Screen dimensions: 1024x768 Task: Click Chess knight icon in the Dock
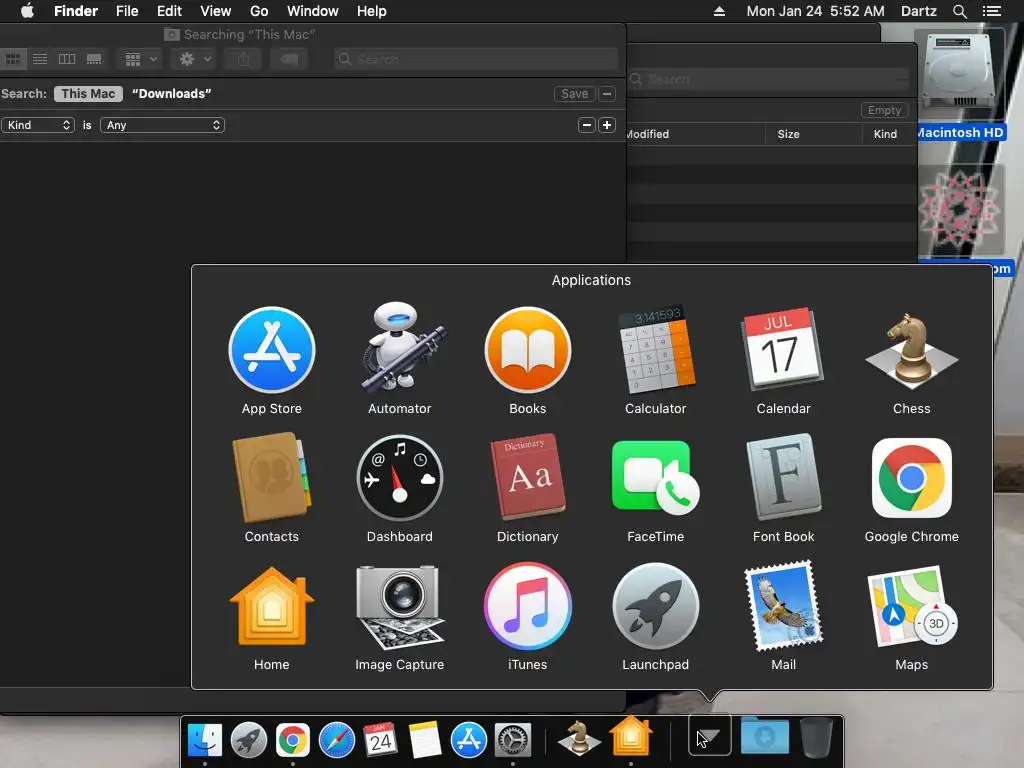(x=579, y=739)
